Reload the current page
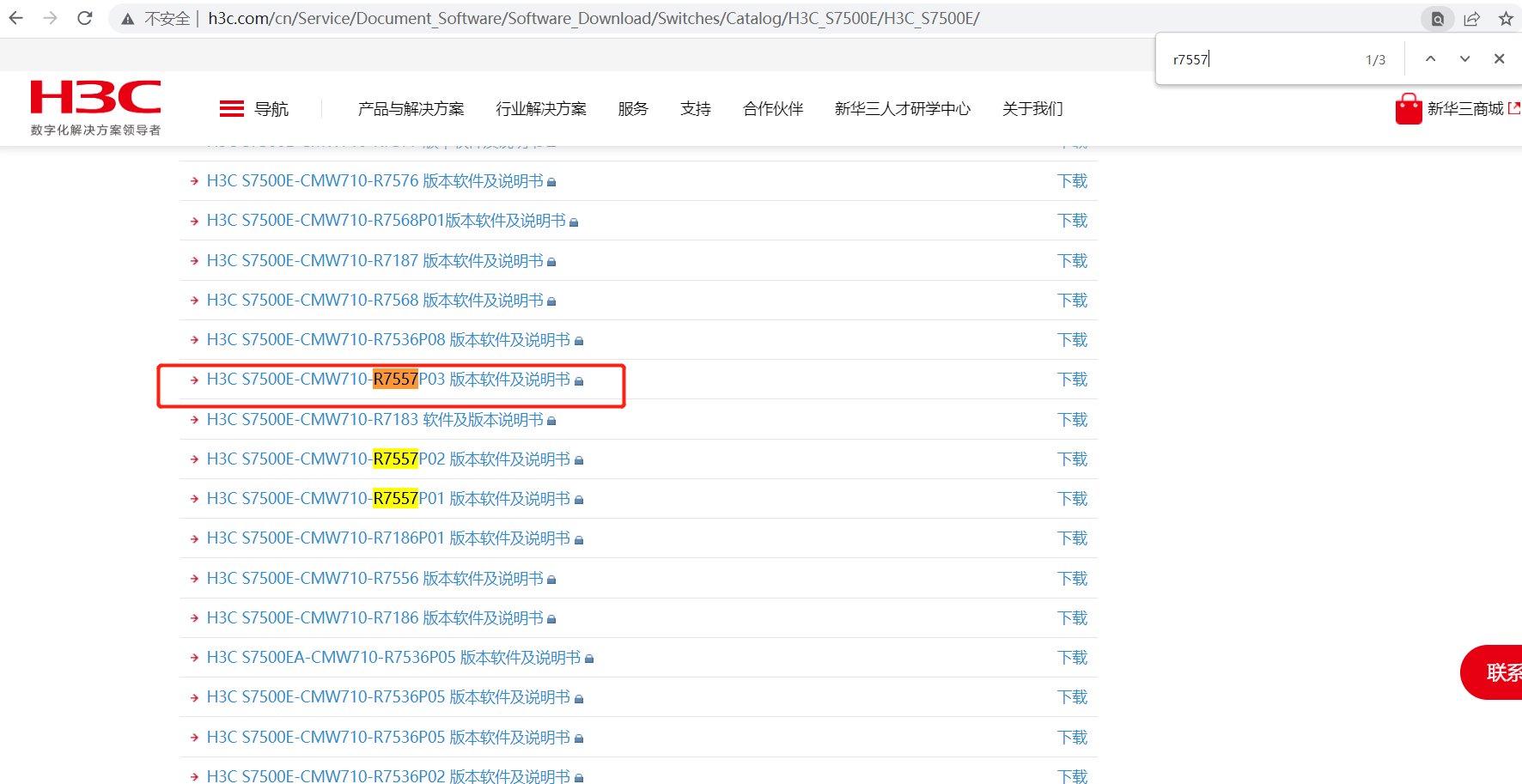 (85, 18)
